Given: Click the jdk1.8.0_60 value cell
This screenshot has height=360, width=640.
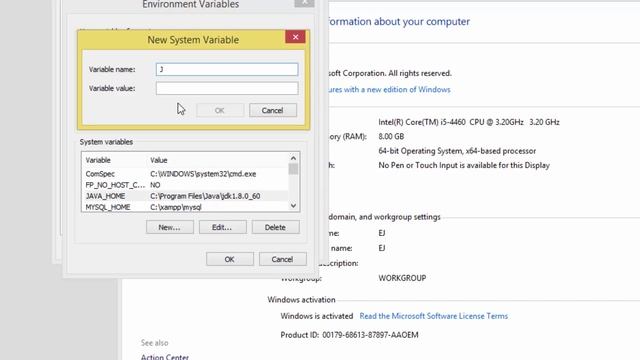Looking at the screenshot, I should 205,196.
